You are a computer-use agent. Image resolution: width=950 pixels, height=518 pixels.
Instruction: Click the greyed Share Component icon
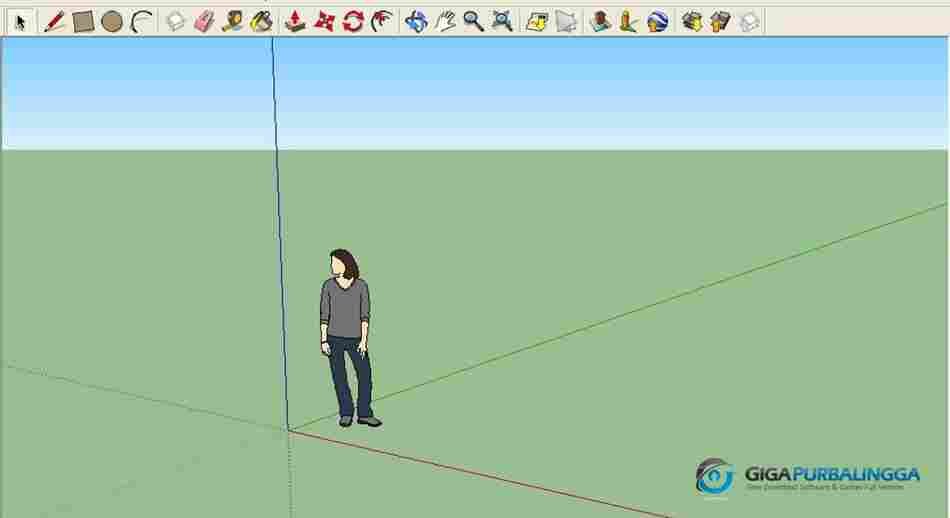click(x=749, y=22)
